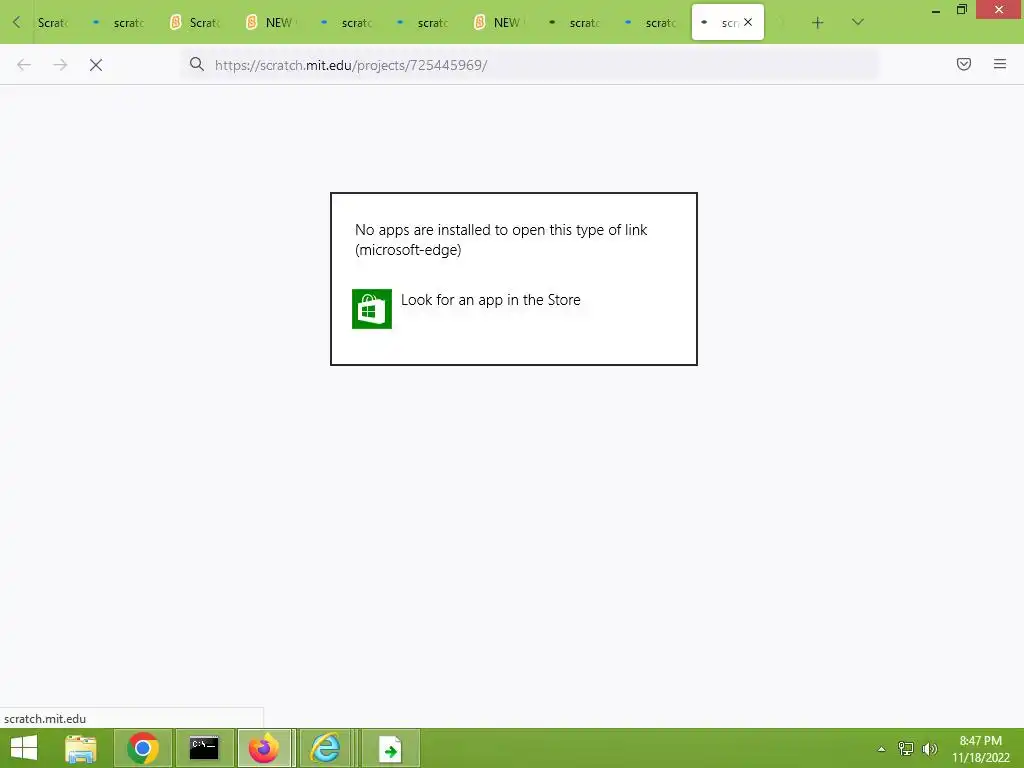Open Internet Explorer from taskbar
Viewport: 1024px width, 768px height.
point(325,748)
